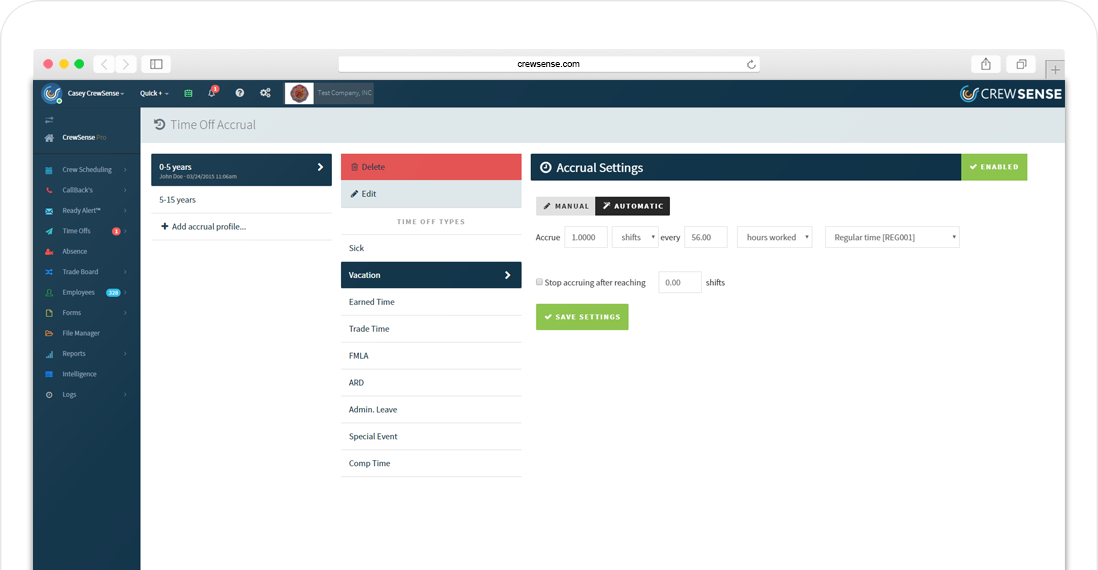Click the Time Offs plane icon
Viewport: 1098px width, 570px height.
pos(49,231)
